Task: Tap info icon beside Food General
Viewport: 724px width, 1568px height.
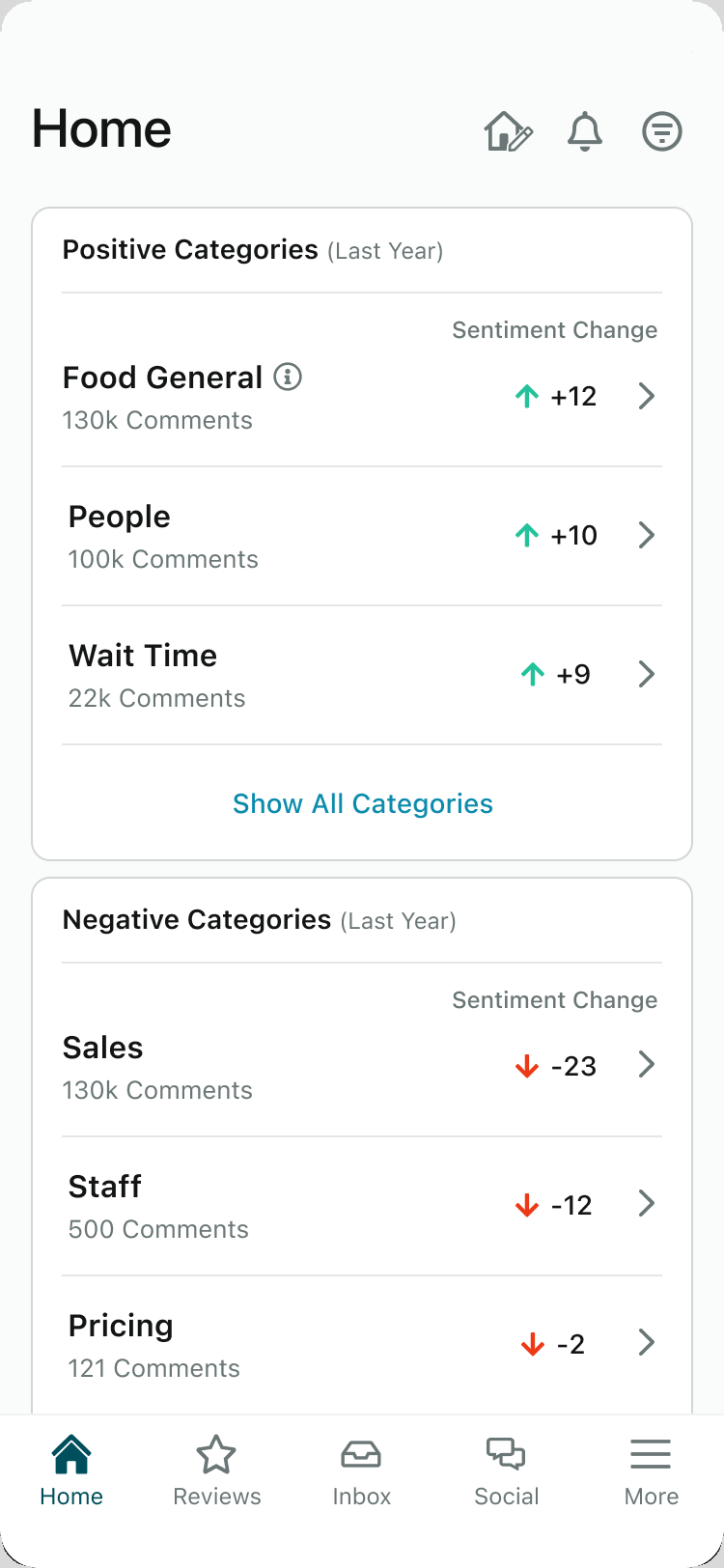Action: [x=288, y=377]
